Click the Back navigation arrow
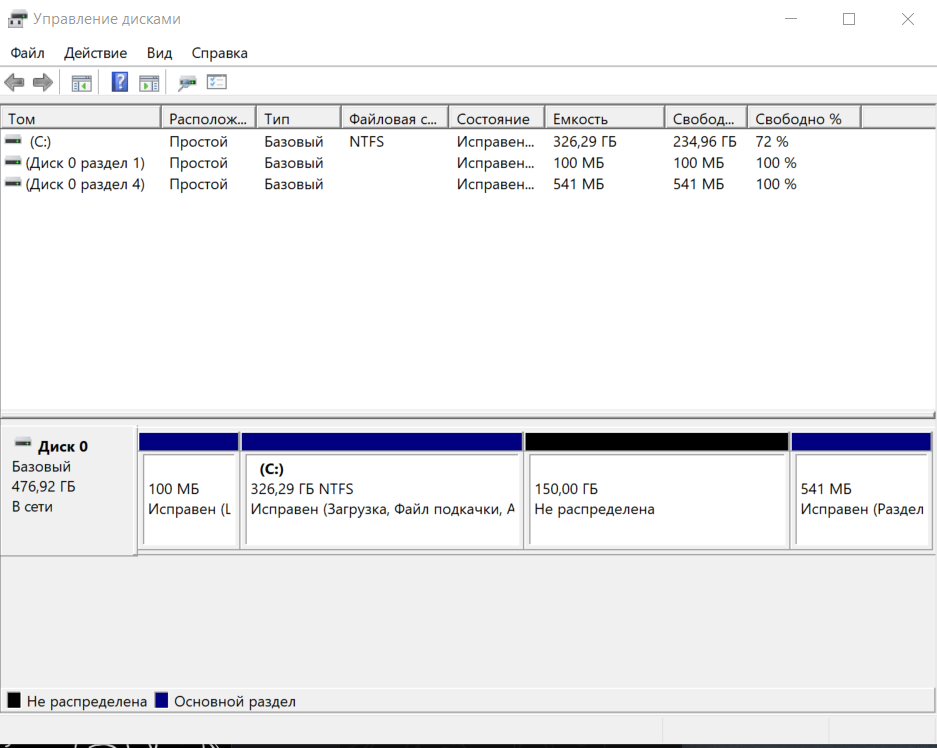Image resolution: width=937 pixels, height=748 pixels. pyautogui.click(x=14, y=82)
